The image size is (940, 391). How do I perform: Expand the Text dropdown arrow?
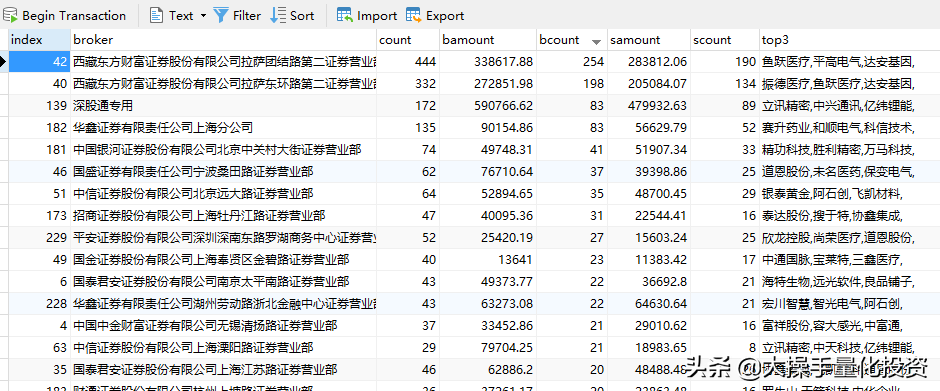pyautogui.click(x=203, y=16)
